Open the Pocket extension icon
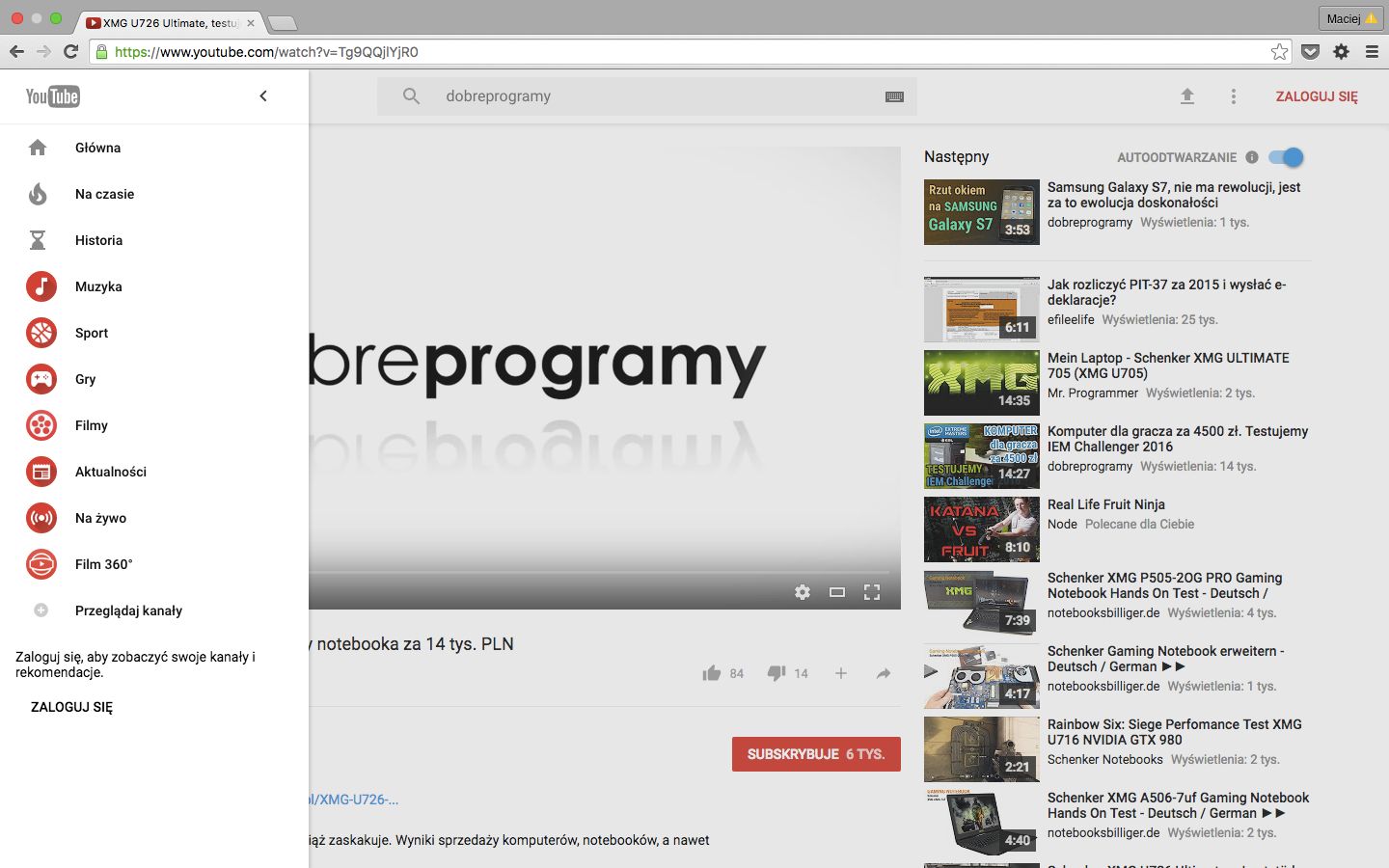The width and height of the screenshot is (1389, 868). tap(1310, 51)
